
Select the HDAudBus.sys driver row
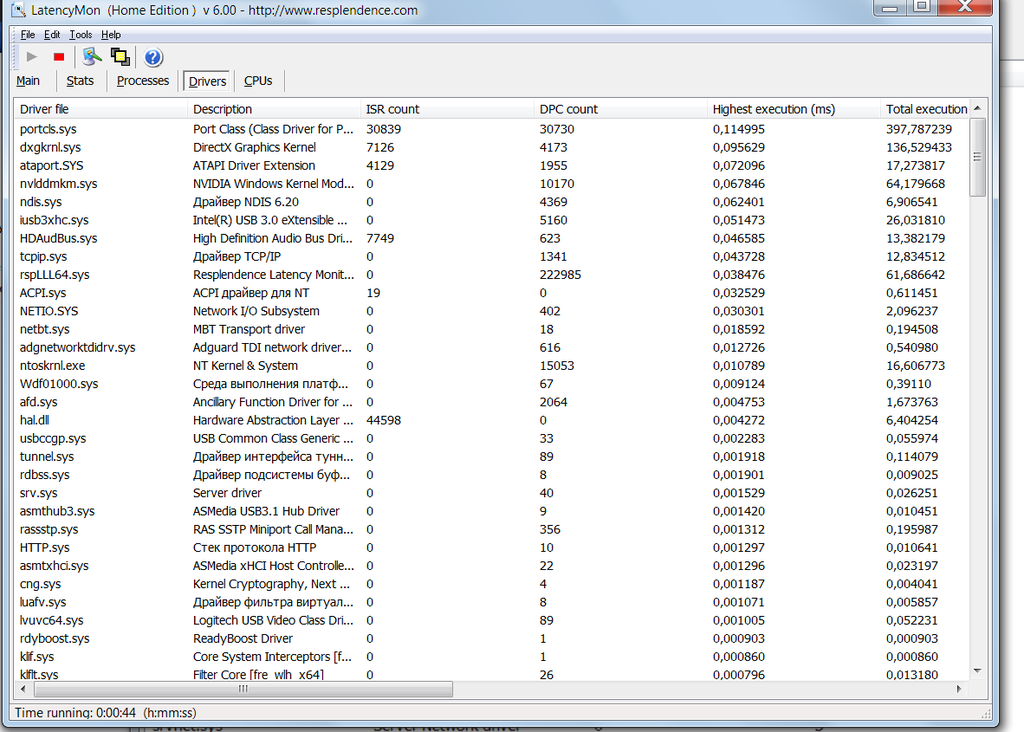point(492,238)
